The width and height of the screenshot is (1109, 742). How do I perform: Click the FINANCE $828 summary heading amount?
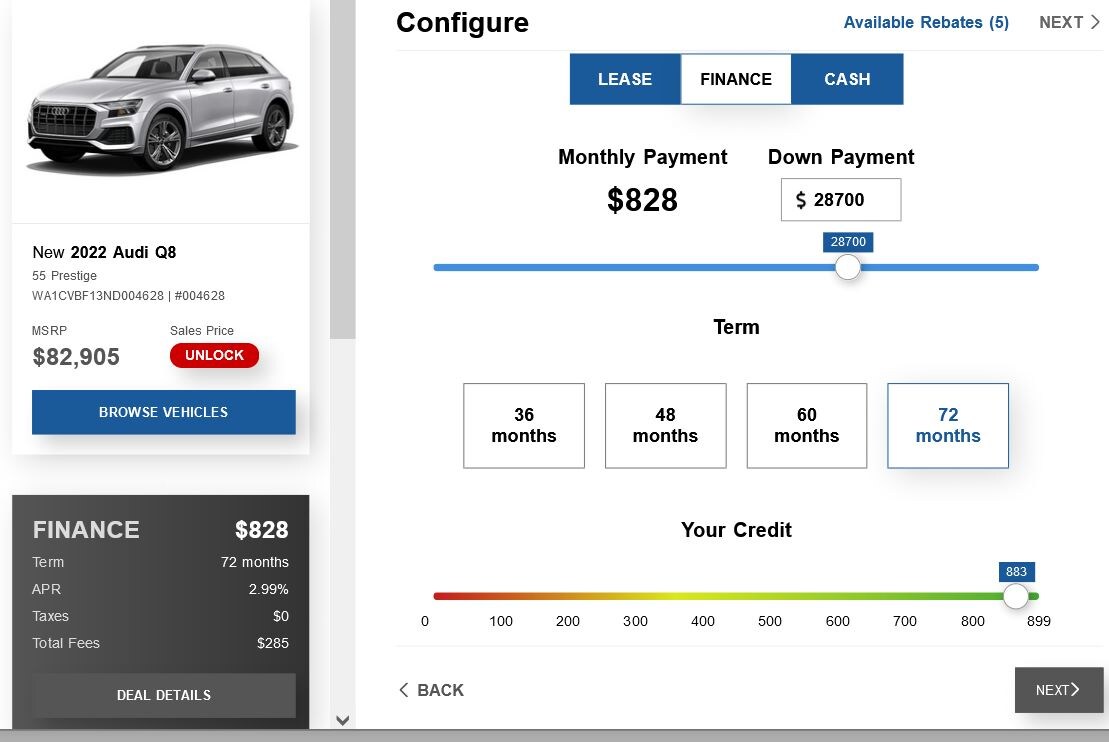262,530
